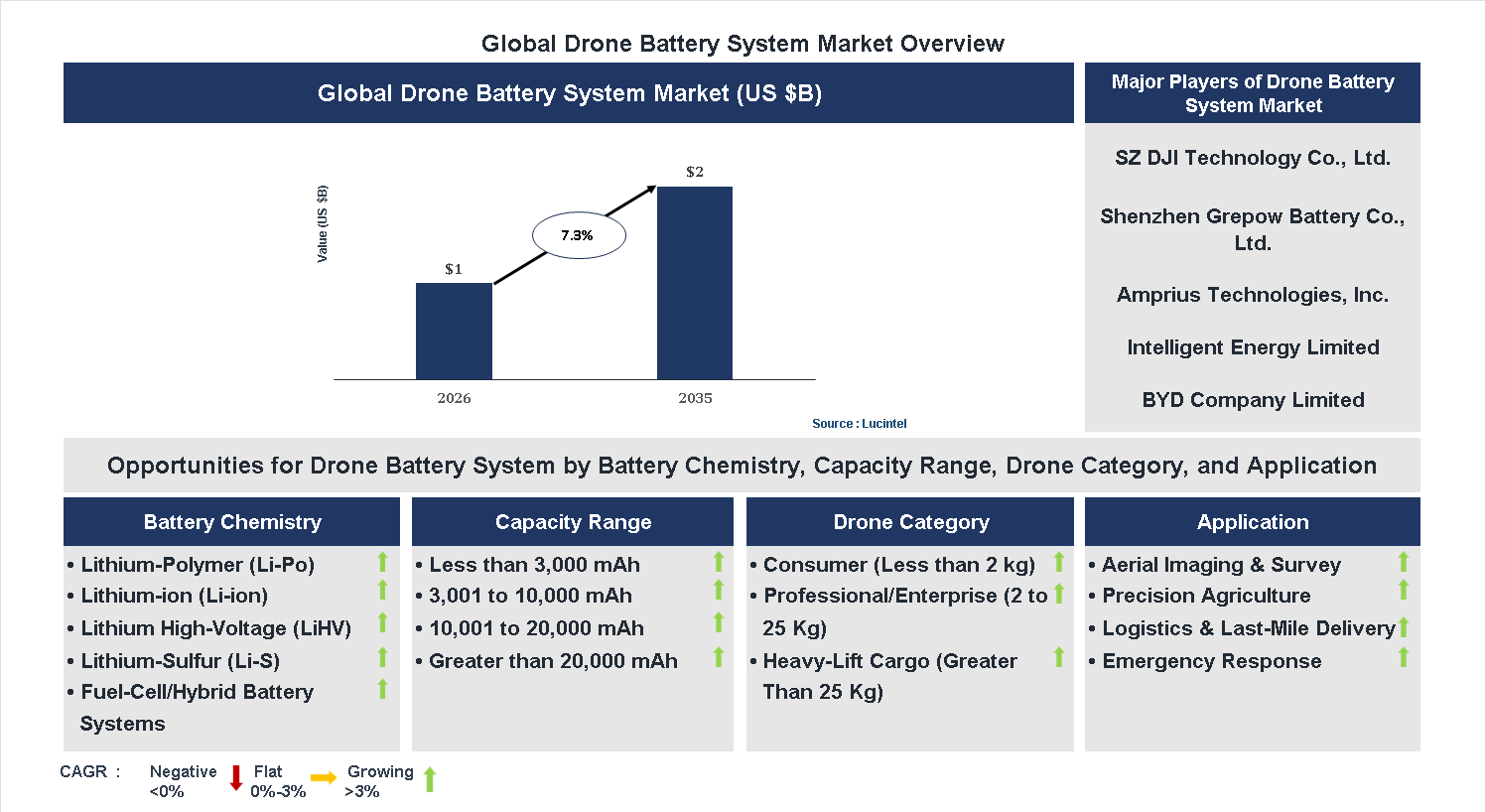This screenshot has width=1485, height=812.
Task: Click the 7.3% CAGR oval marker
Action: point(579,234)
